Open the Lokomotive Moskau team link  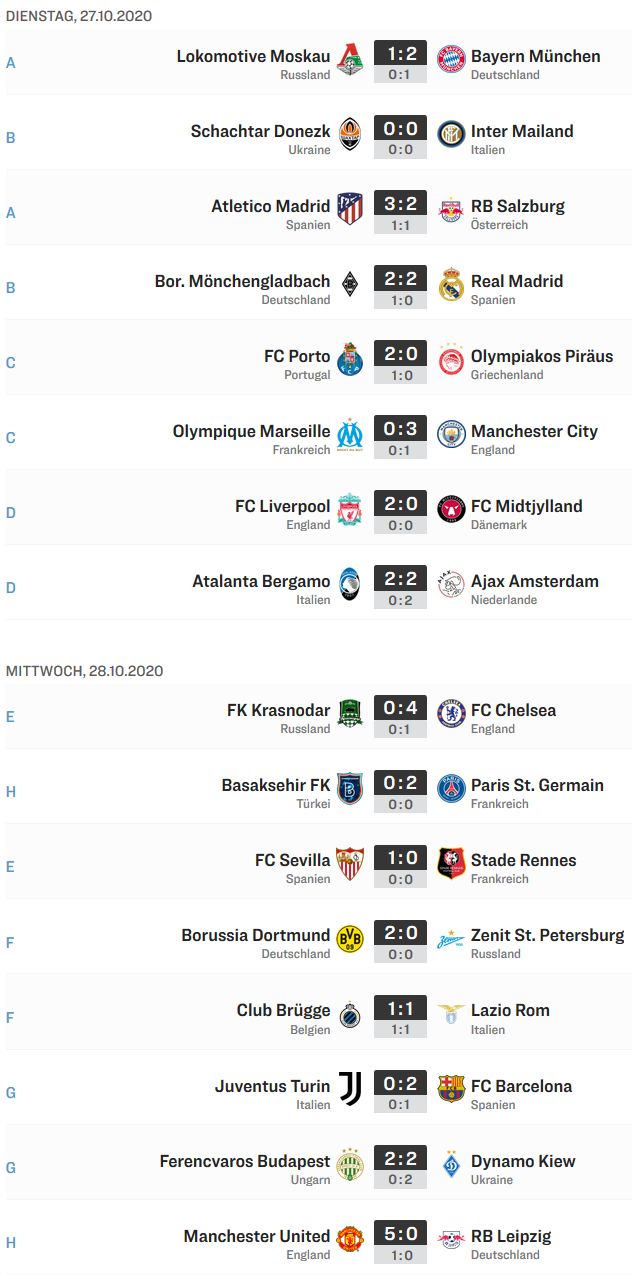(253, 56)
